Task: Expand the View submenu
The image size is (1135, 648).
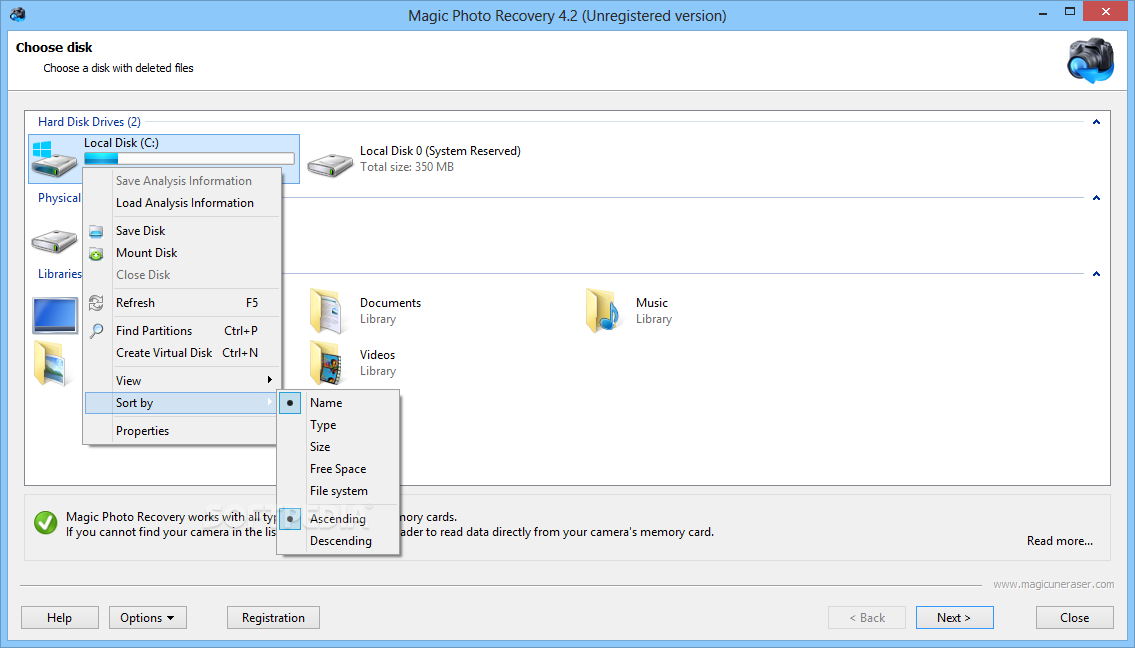Action: point(182,381)
